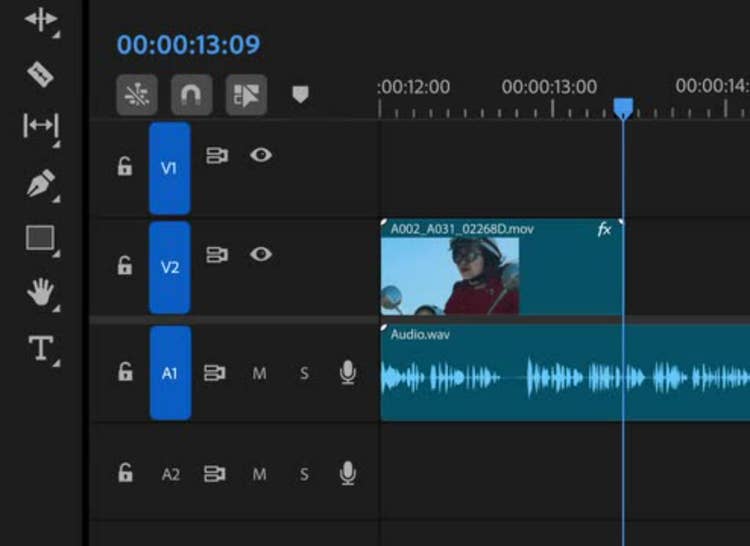Mute track A1
This screenshot has height=546, width=750.
tap(259, 373)
